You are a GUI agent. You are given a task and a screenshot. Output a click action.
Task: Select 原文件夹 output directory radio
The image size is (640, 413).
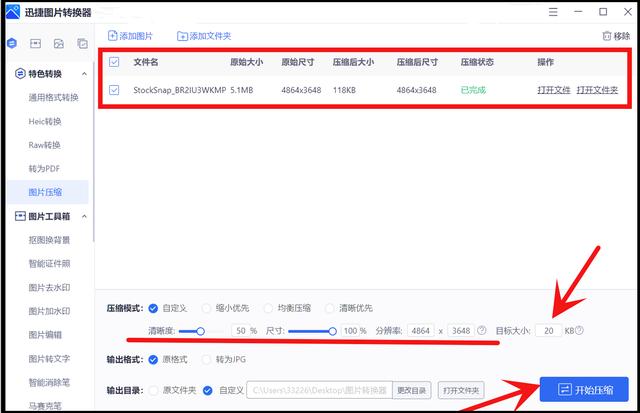pos(153,391)
